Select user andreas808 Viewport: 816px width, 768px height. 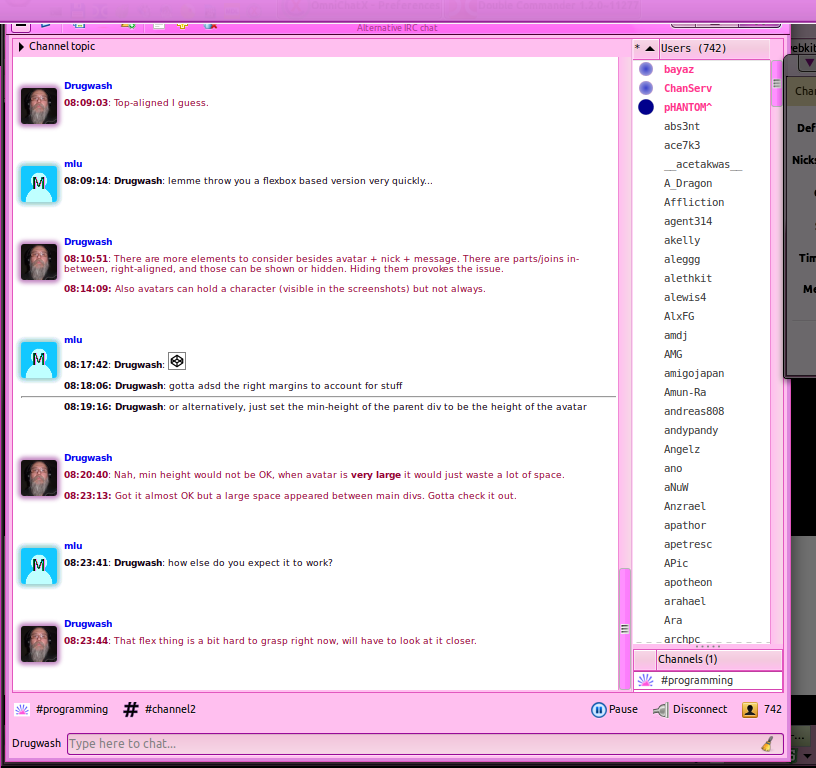click(x=694, y=411)
